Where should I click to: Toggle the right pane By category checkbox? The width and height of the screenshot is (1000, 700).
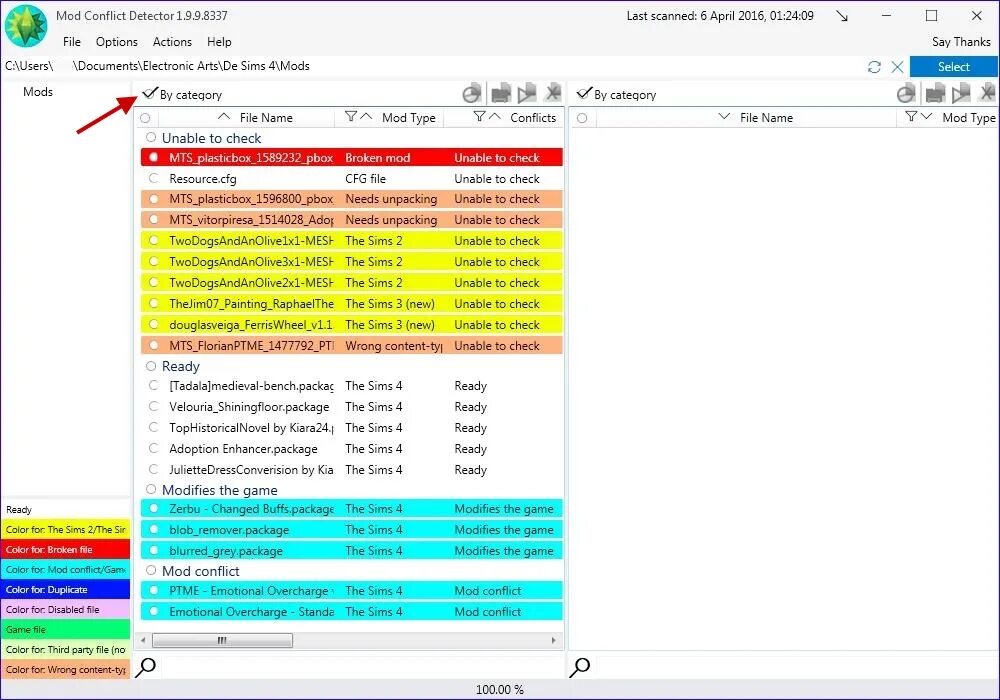[x=584, y=94]
